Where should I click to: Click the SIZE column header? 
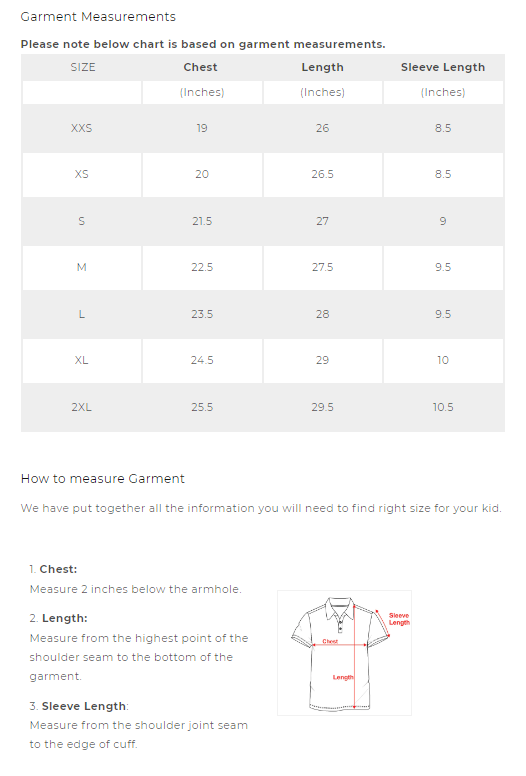83,67
